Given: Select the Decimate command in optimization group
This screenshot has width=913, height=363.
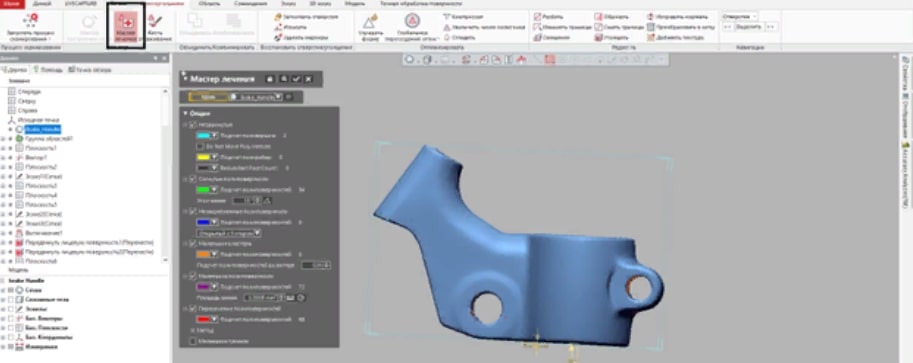Looking at the screenshot, I should [x=463, y=17].
